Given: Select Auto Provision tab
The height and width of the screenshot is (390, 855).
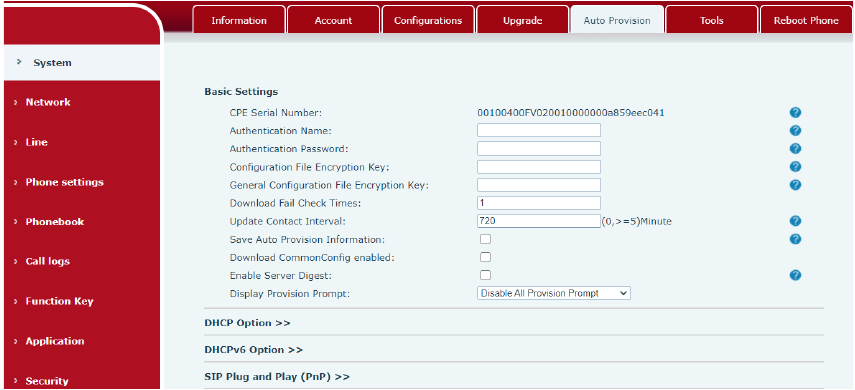Looking at the screenshot, I should 617,20.
